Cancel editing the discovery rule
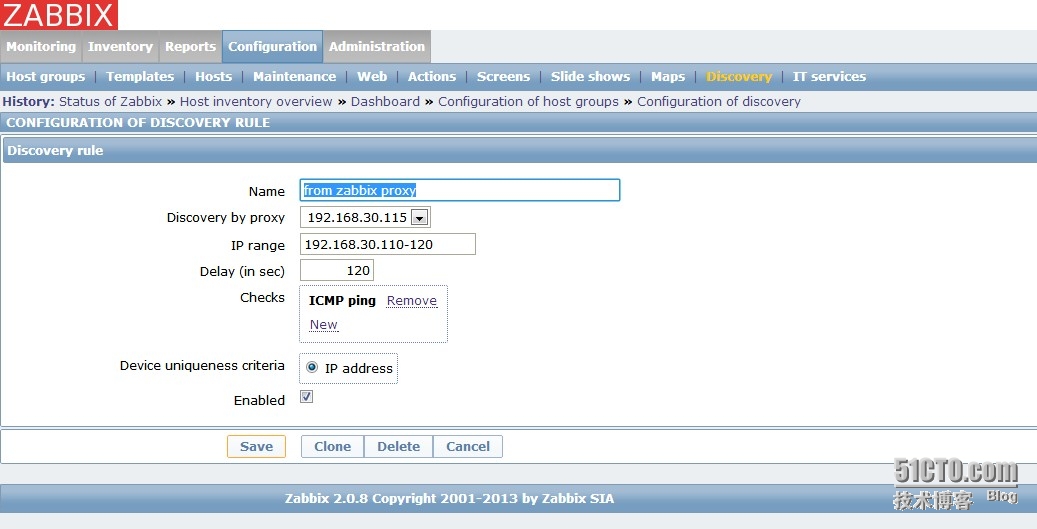Viewport: 1037px width, 529px height. click(x=468, y=446)
